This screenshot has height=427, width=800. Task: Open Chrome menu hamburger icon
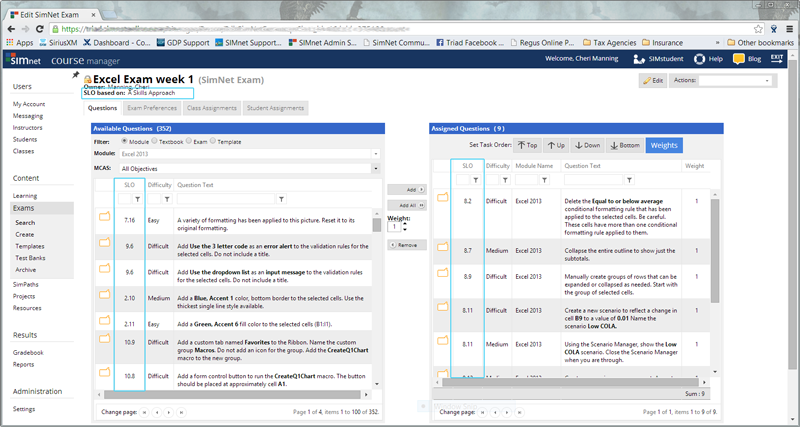point(790,29)
